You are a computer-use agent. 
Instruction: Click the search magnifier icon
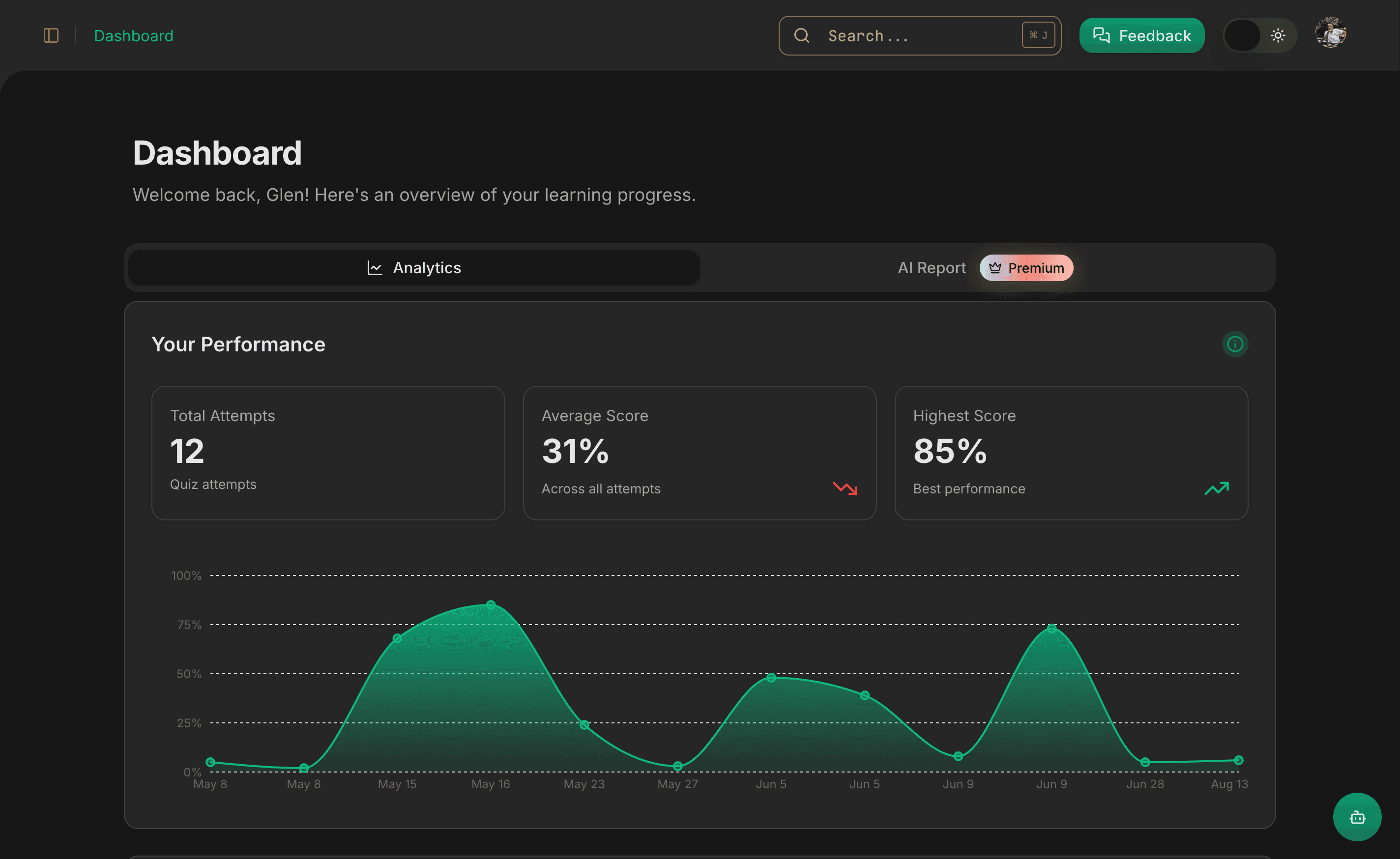click(801, 36)
